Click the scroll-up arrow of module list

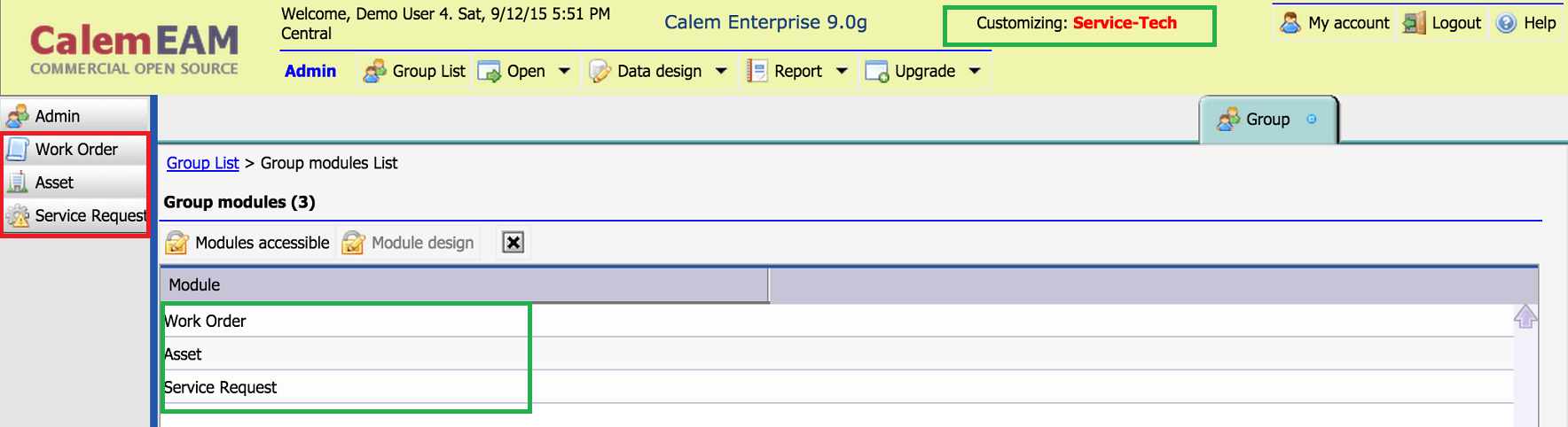point(1525,316)
